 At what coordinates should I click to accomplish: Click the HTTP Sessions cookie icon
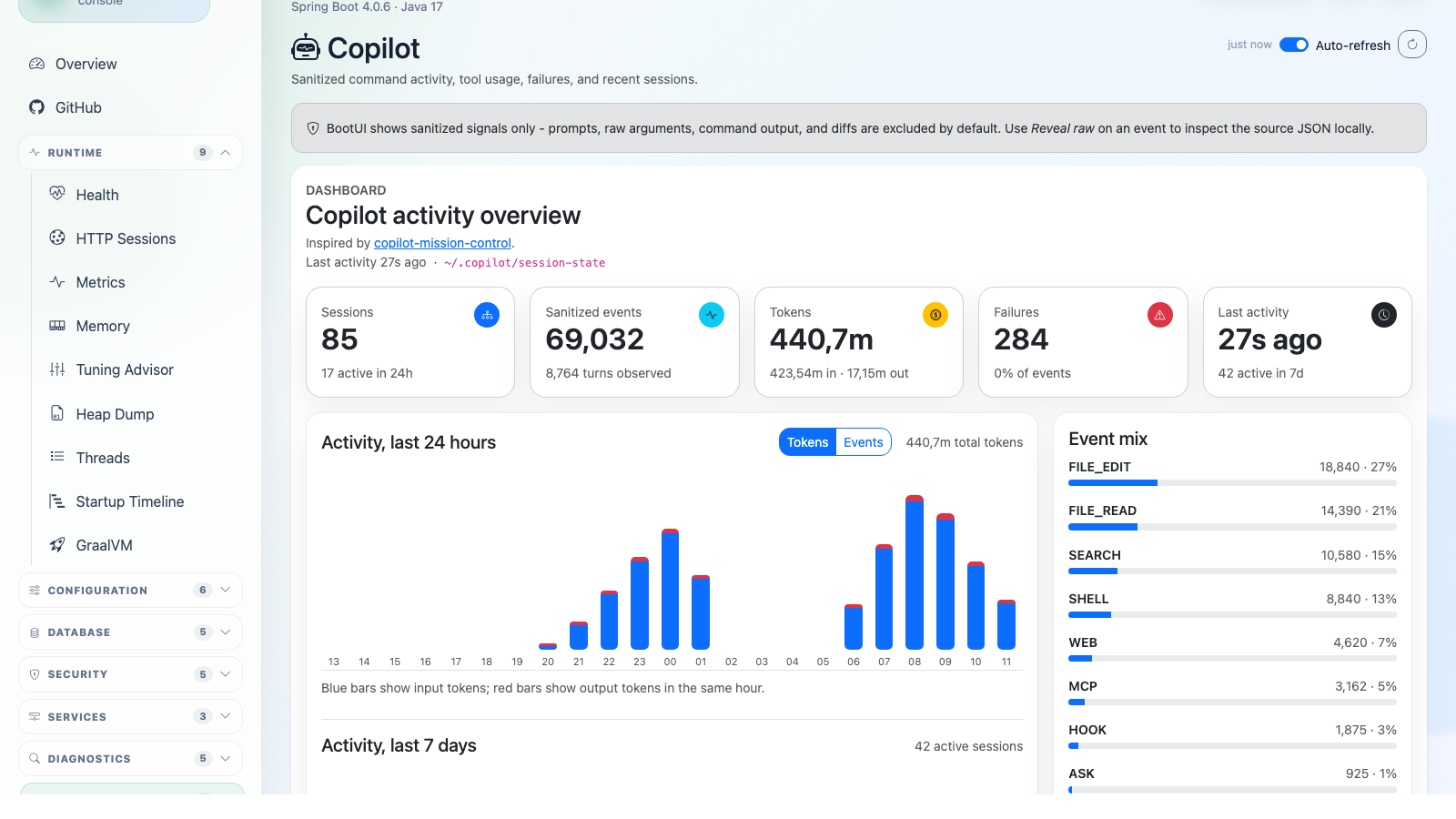point(57,238)
